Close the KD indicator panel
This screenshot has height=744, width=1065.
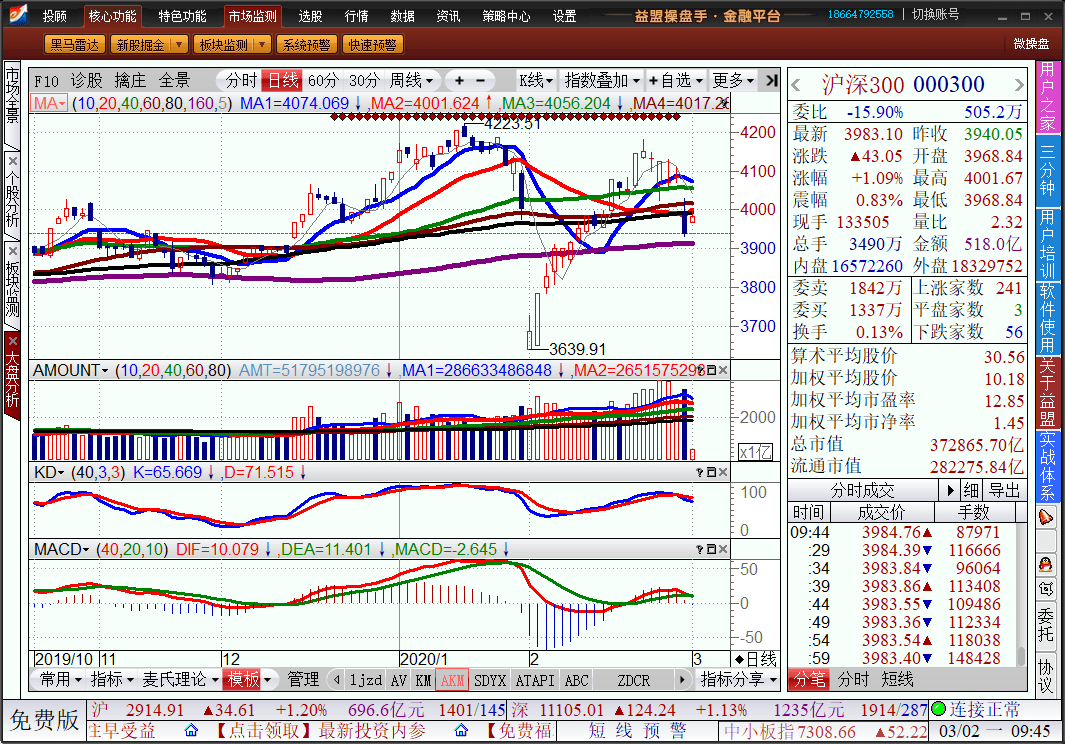[723, 472]
